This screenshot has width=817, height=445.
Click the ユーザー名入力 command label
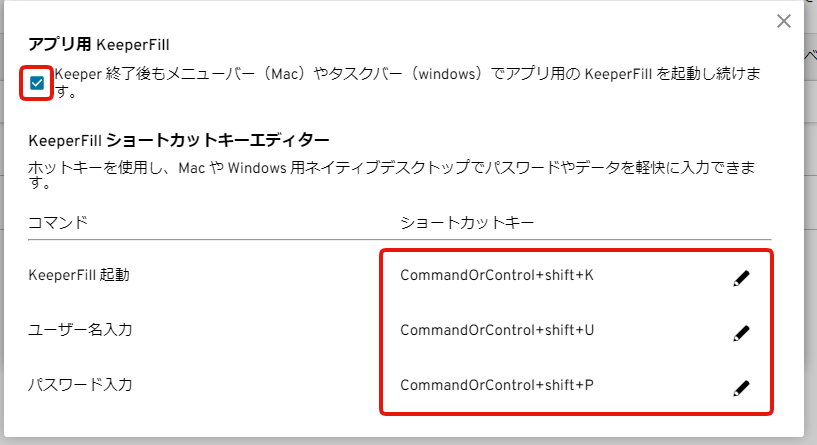point(80,330)
